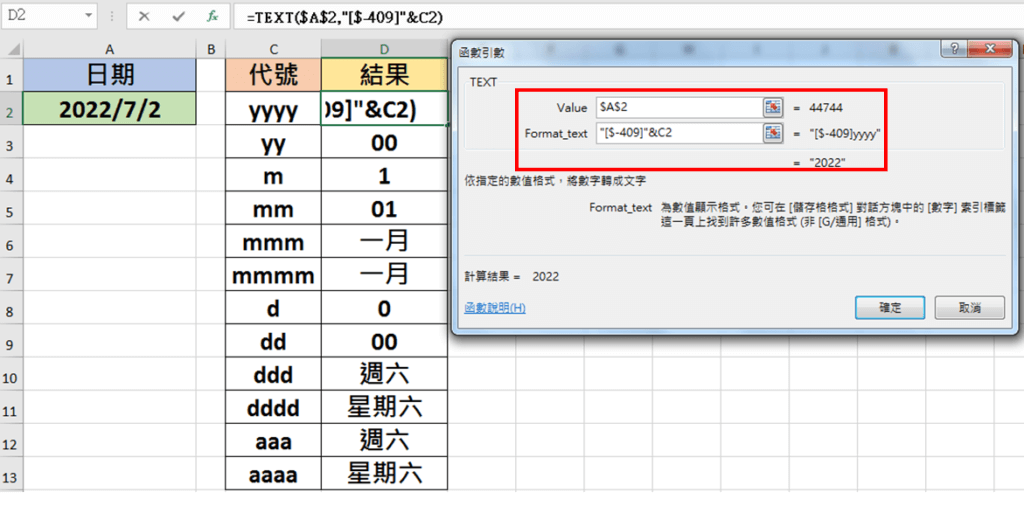Image resolution: width=1024 pixels, height=527 pixels.
Task: Click the dialog's help question mark button
Action: [x=955, y=50]
